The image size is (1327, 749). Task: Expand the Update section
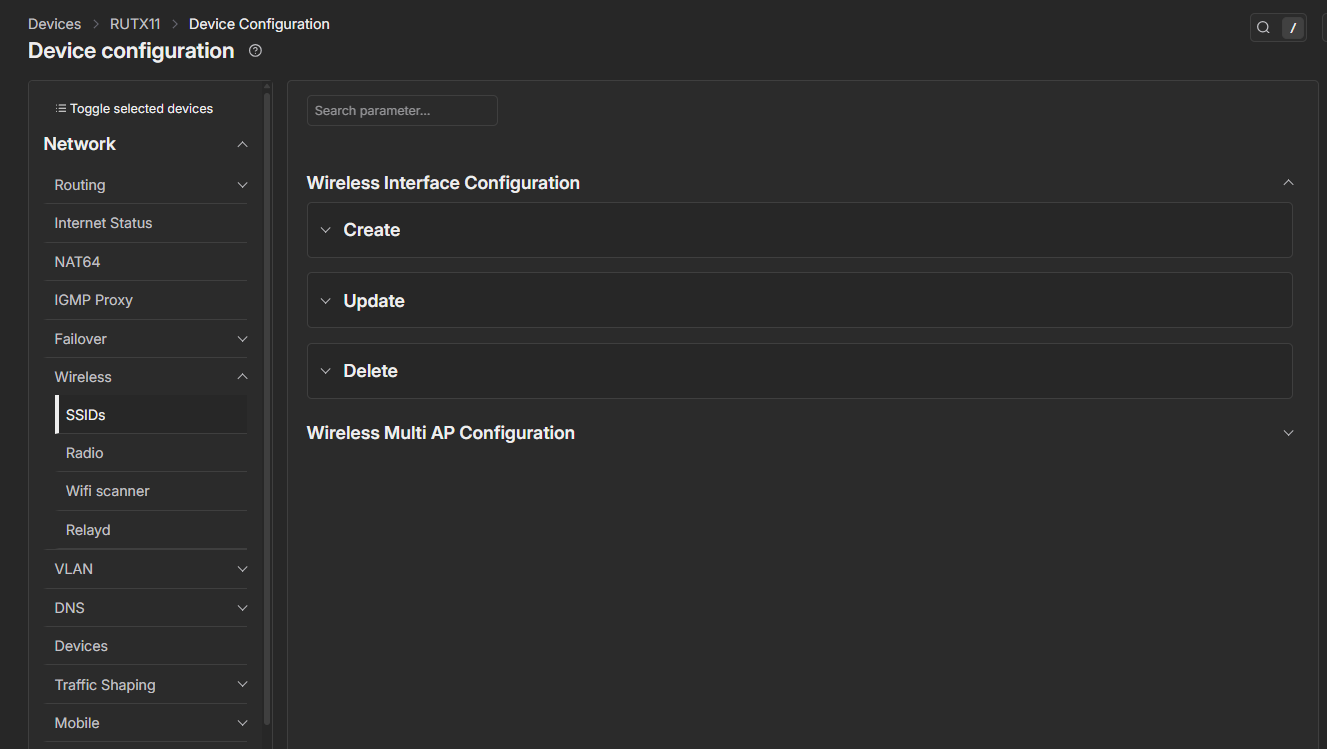pos(373,301)
